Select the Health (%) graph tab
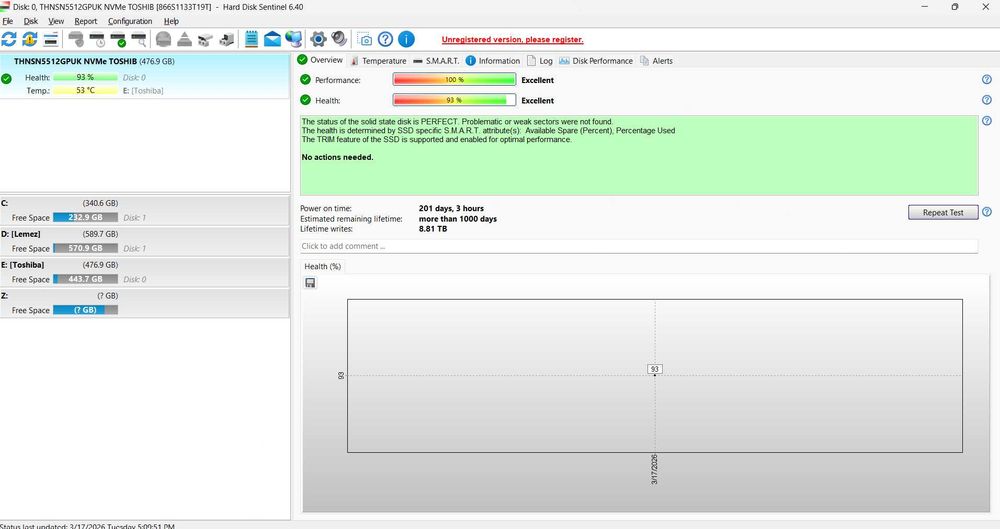This screenshot has width=1000, height=529. pos(323,266)
